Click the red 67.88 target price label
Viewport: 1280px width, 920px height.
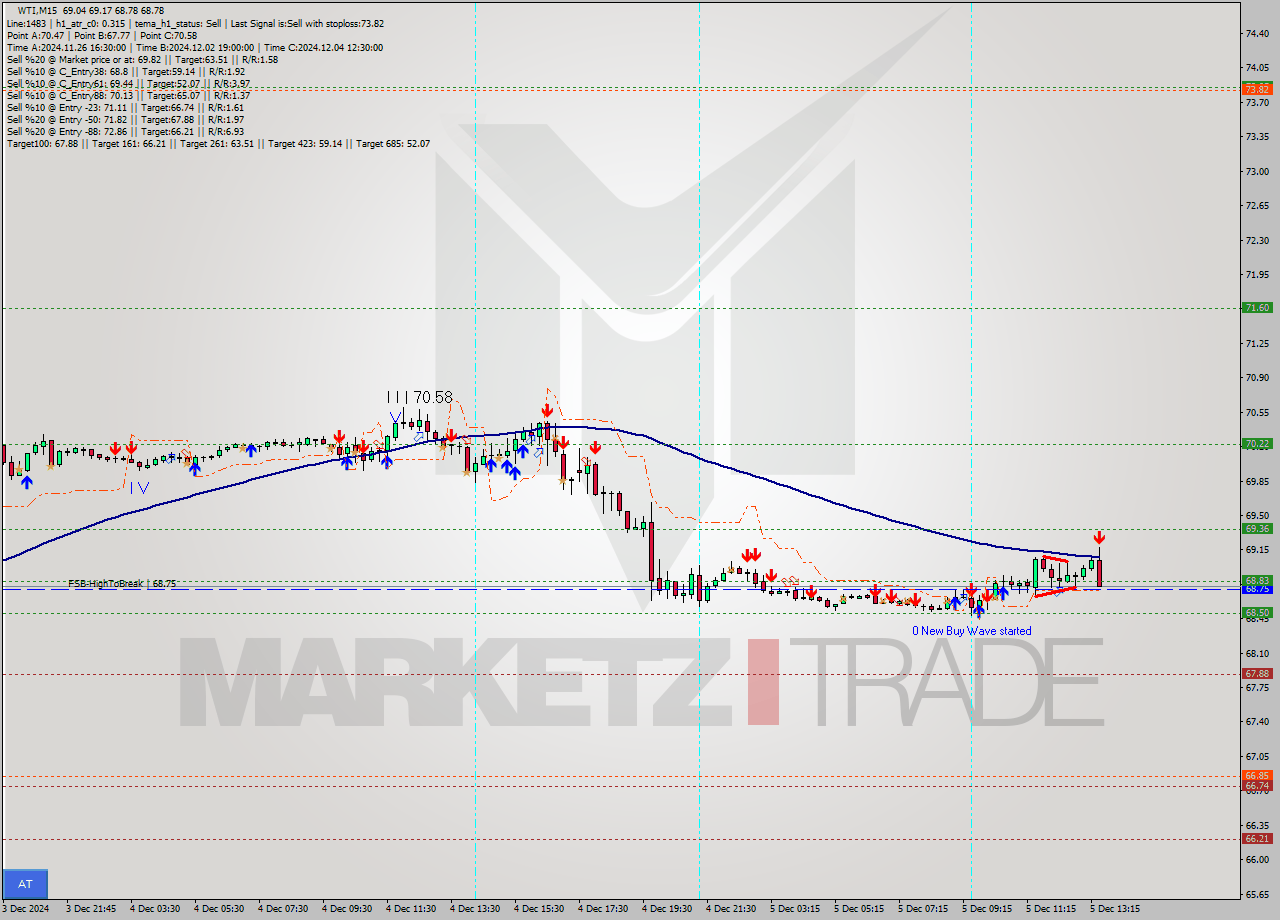coord(1257,673)
